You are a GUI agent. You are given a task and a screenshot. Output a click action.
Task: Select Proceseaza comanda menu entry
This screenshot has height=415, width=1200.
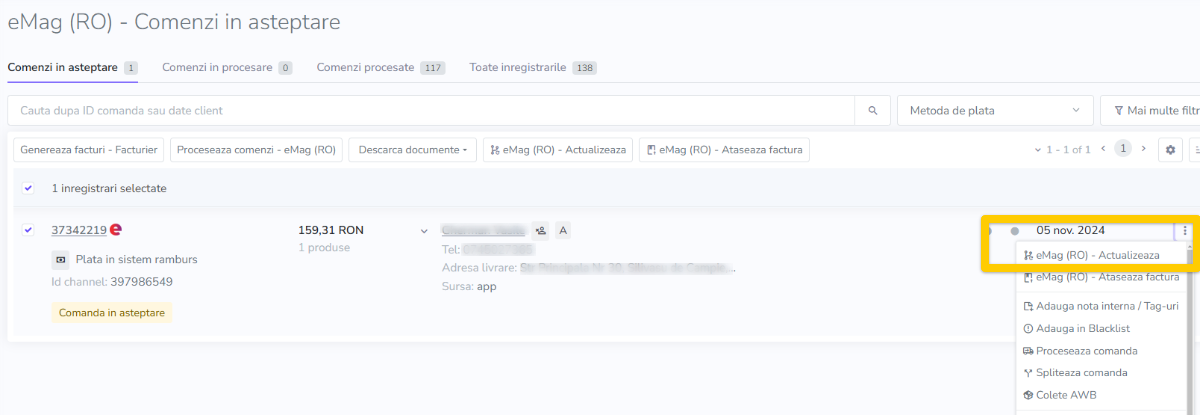click(1099, 351)
